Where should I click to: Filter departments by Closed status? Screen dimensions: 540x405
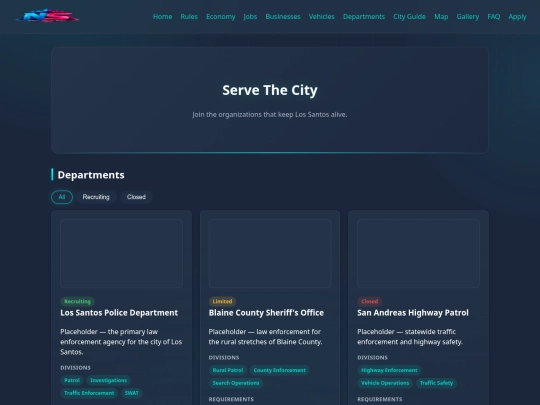pos(136,197)
